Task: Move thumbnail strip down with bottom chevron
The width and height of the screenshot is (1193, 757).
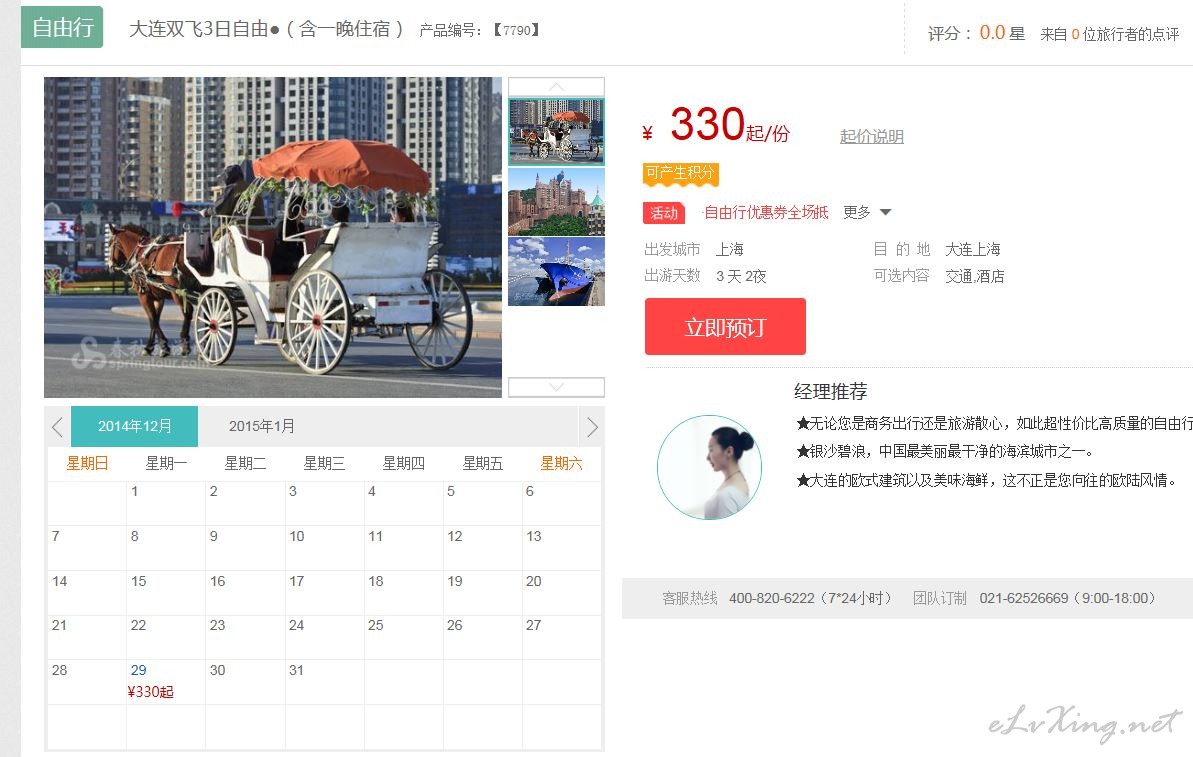Action: [556, 387]
